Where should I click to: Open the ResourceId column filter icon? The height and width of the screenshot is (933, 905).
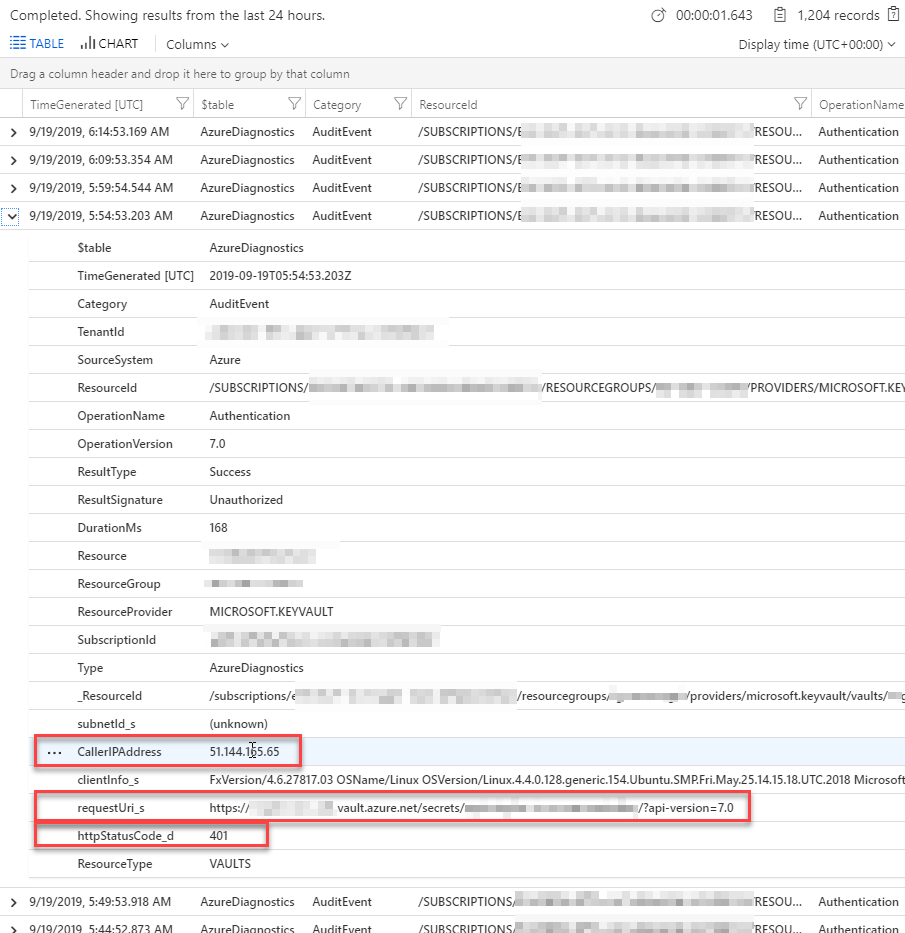[800, 104]
